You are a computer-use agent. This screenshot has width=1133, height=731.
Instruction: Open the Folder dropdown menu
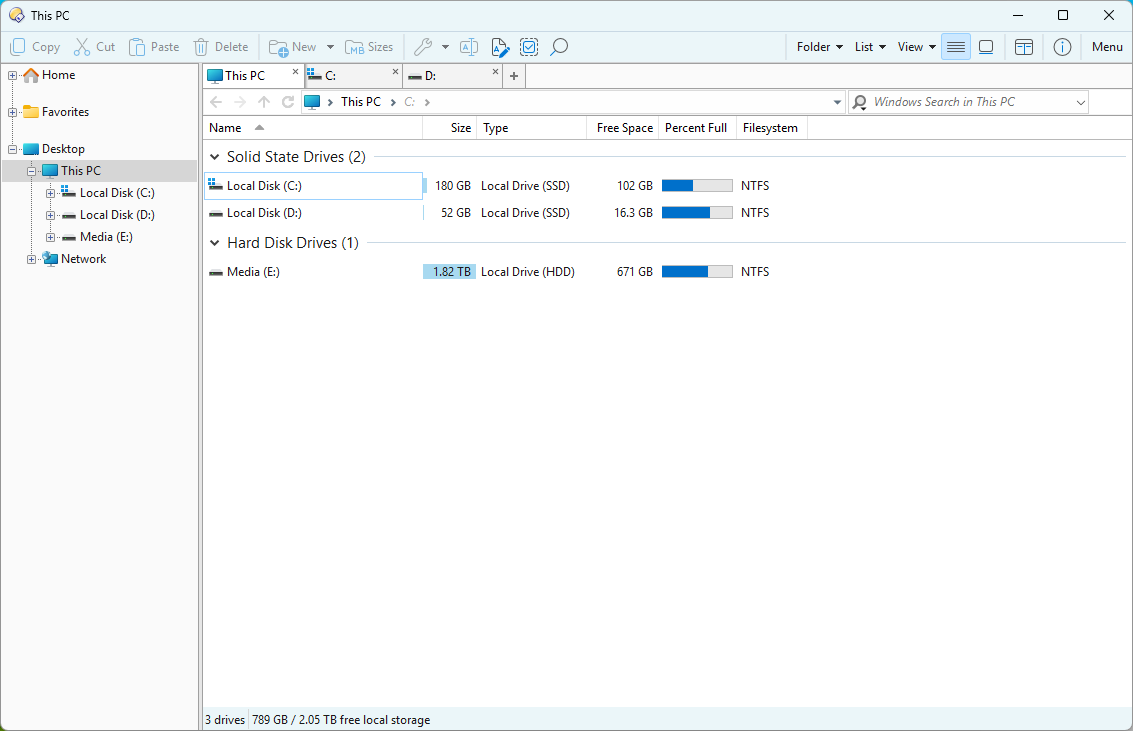point(819,47)
